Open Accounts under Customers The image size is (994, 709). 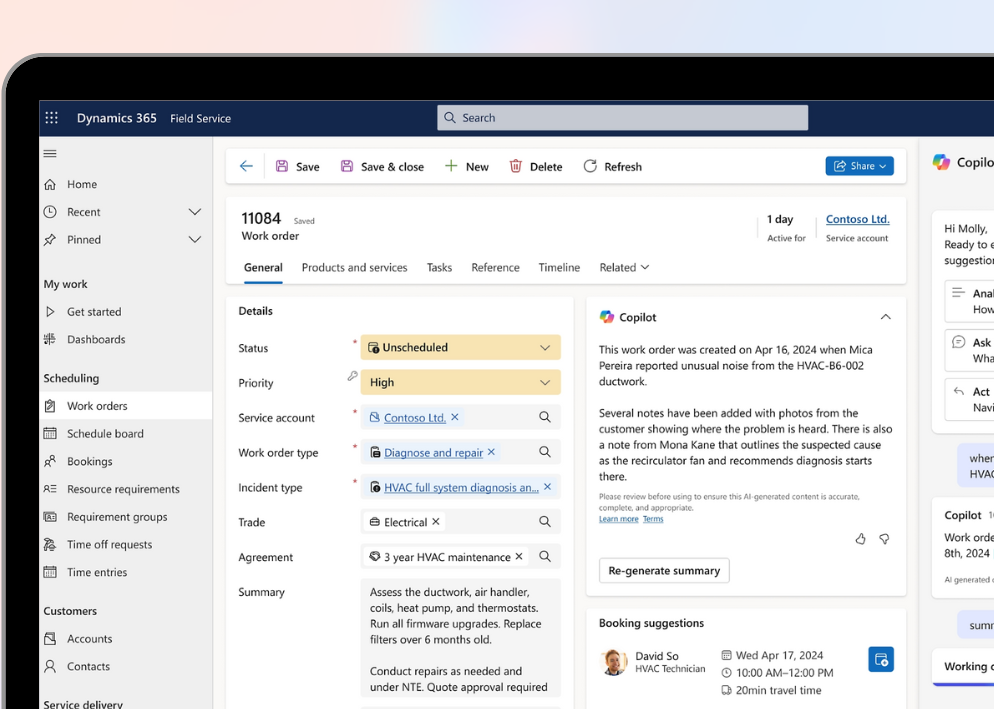point(126,639)
